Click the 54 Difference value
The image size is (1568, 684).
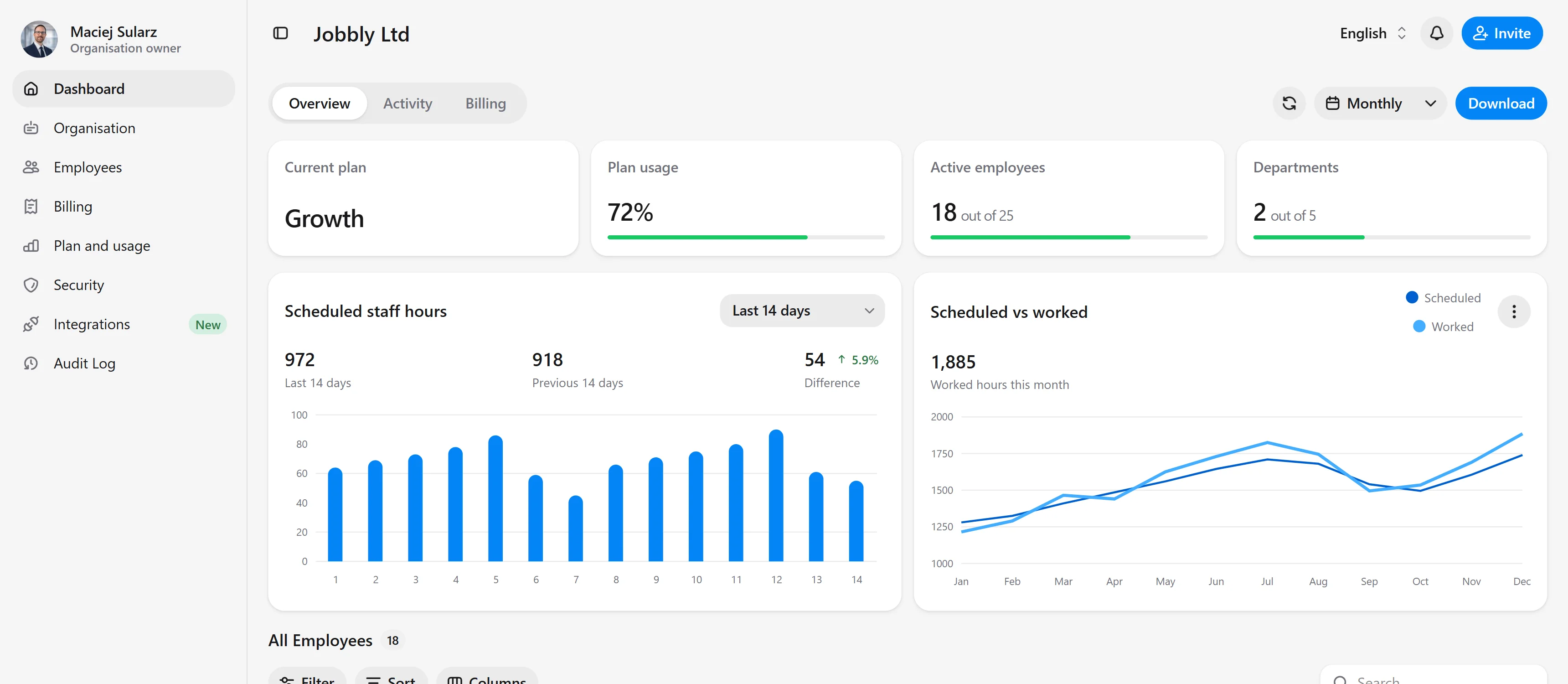click(815, 360)
